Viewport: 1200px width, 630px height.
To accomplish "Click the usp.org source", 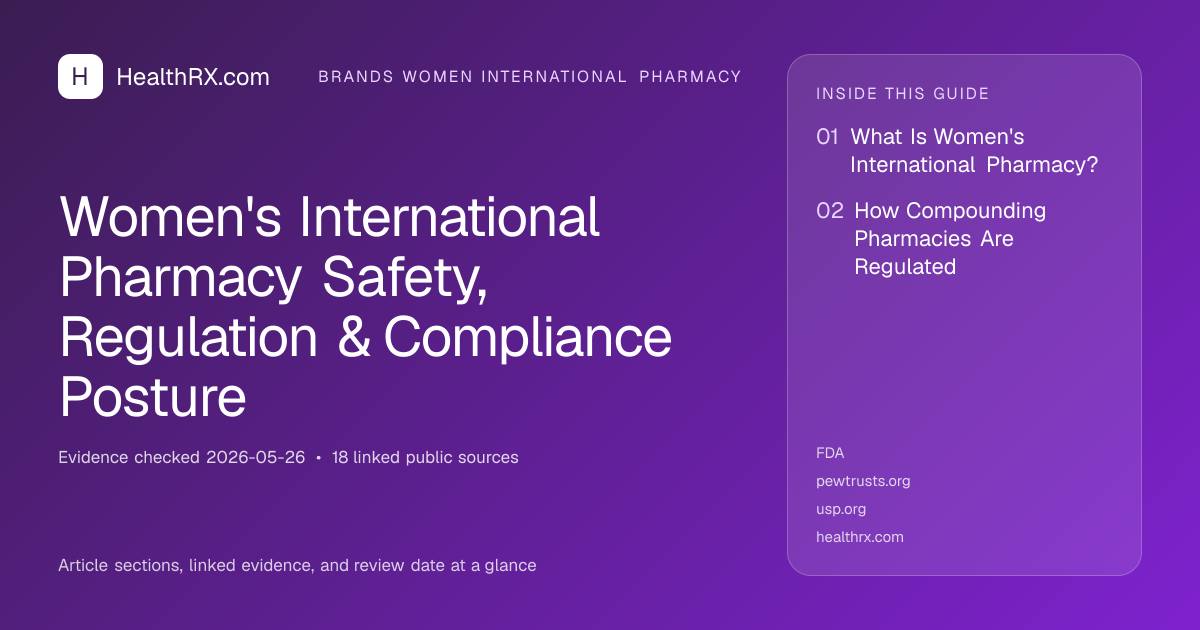I will click(841, 509).
